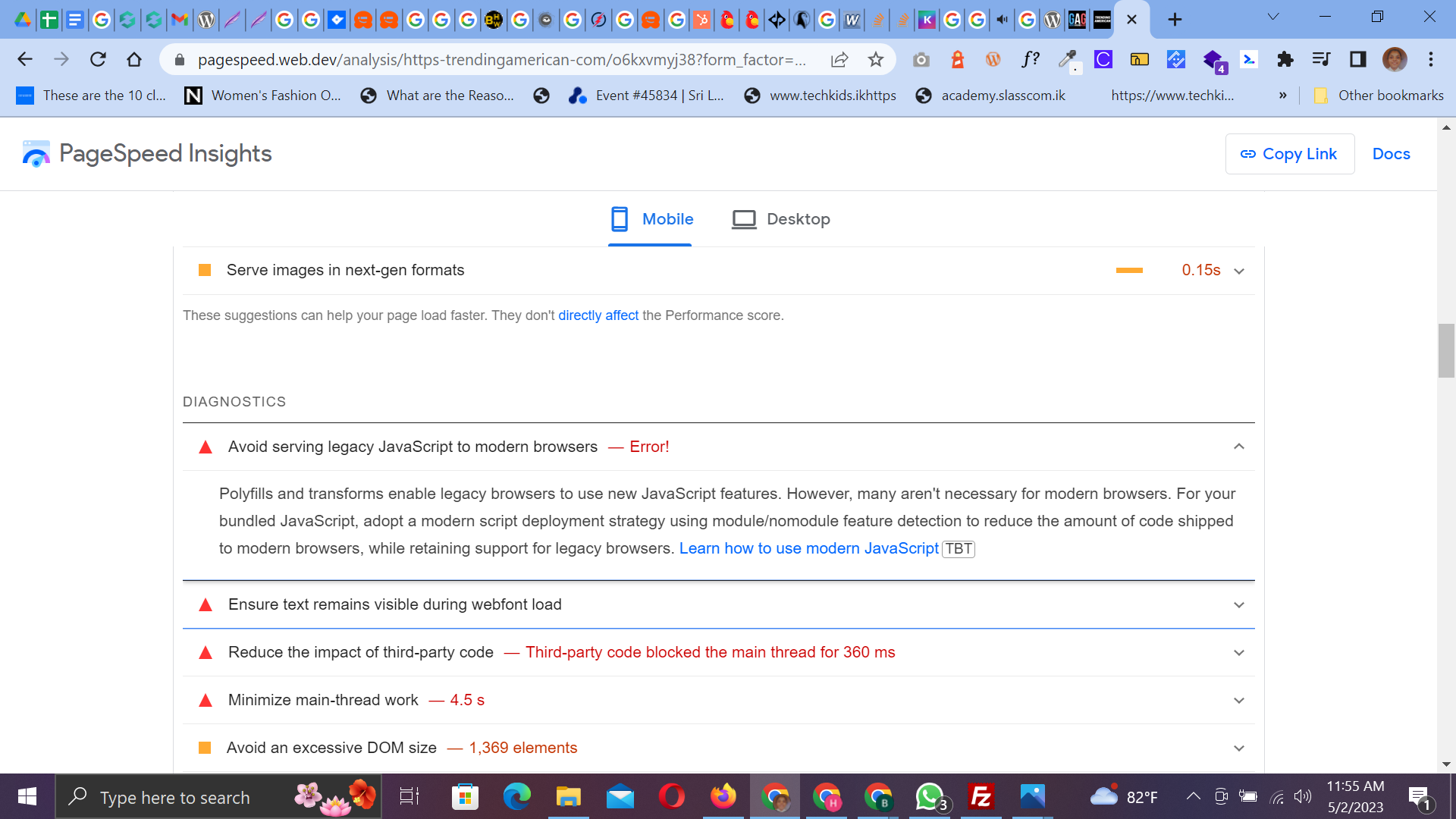Show hidden system tray icons
Image resolution: width=1456 pixels, height=819 pixels.
pos(1193,796)
